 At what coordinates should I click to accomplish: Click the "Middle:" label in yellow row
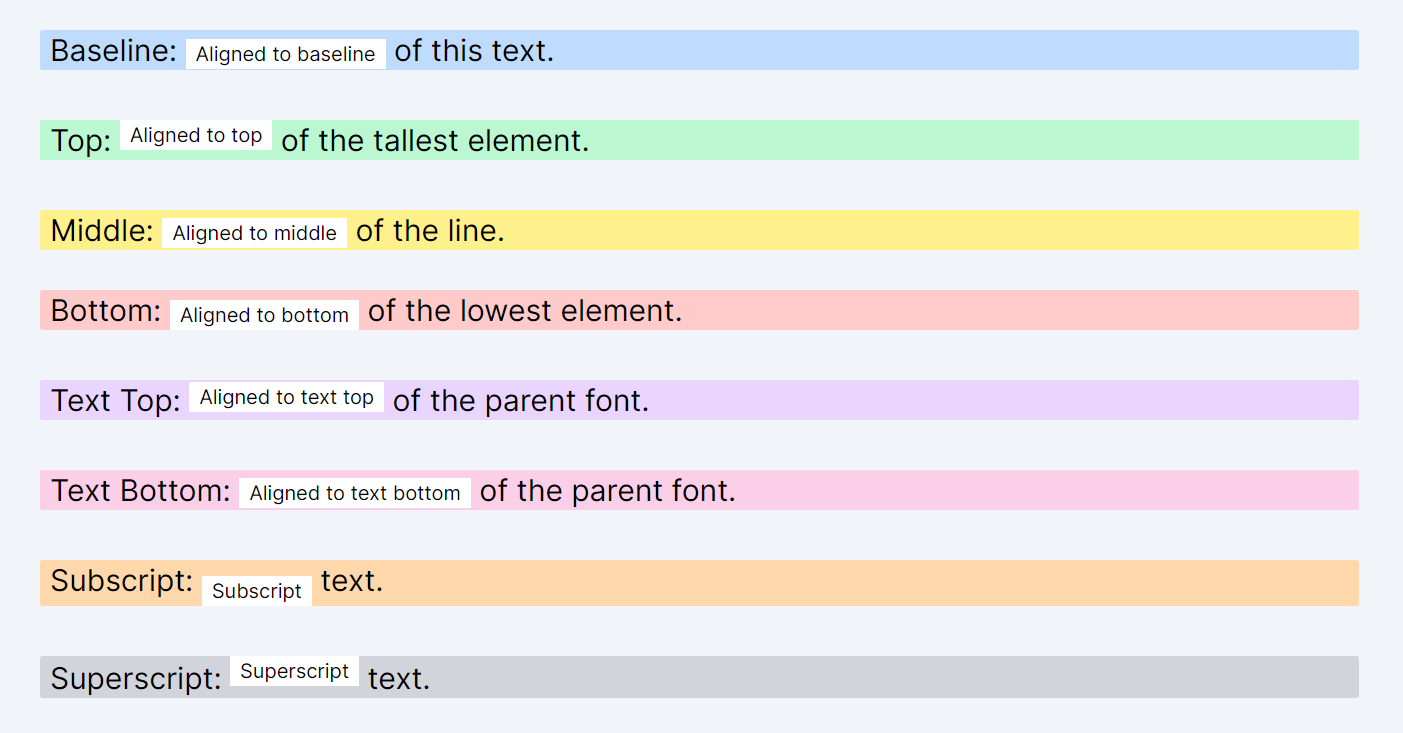(x=102, y=231)
